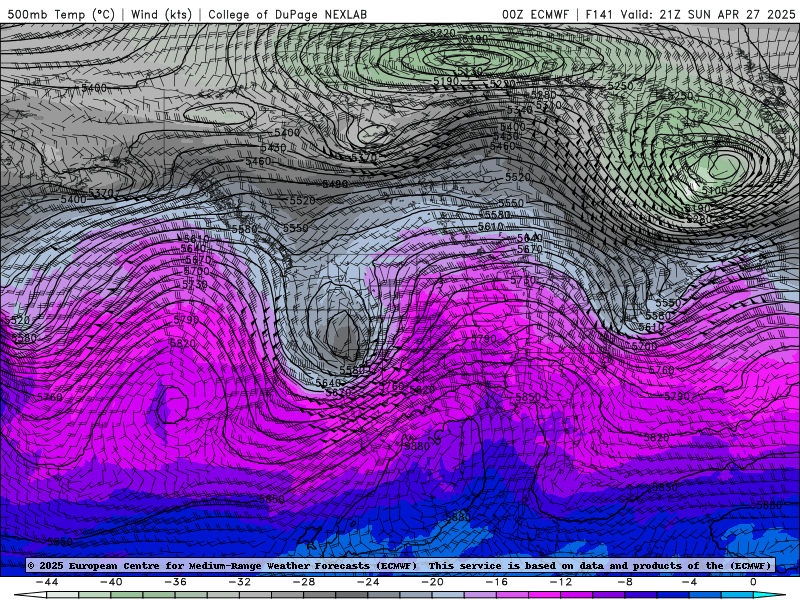Click the -4 label on the color scale
This screenshot has width=800, height=600.
(690, 582)
